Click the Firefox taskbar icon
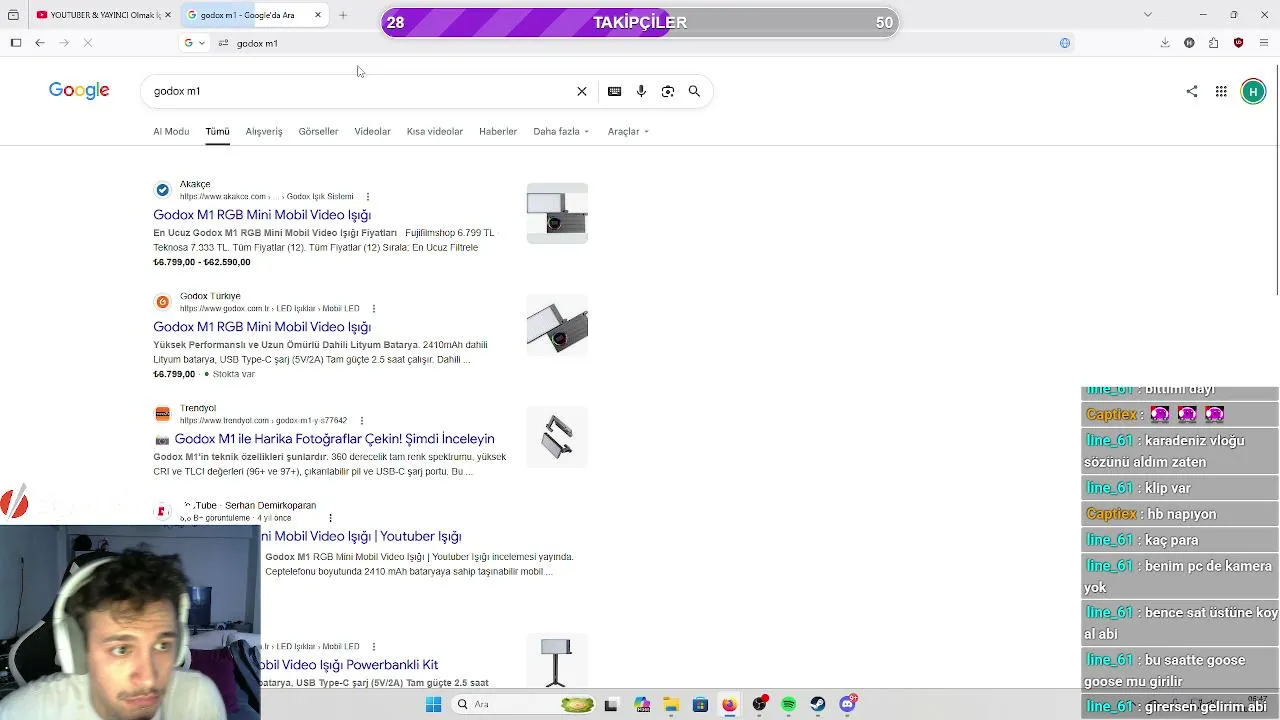This screenshot has height=720, width=1280. (729, 704)
